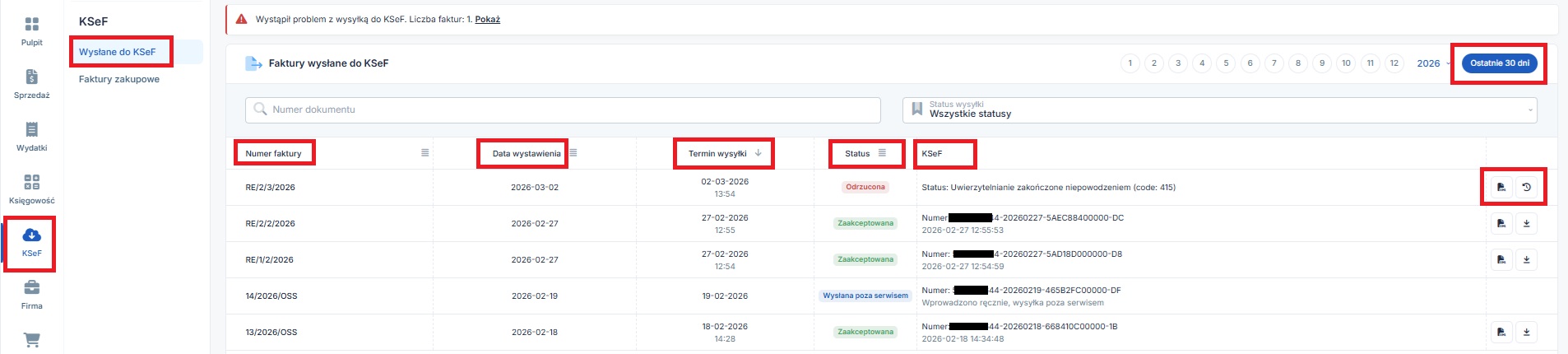1568x354 pixels.
Task: Select the KSeF cloud icon in sidebar
Action: [31, 242]
